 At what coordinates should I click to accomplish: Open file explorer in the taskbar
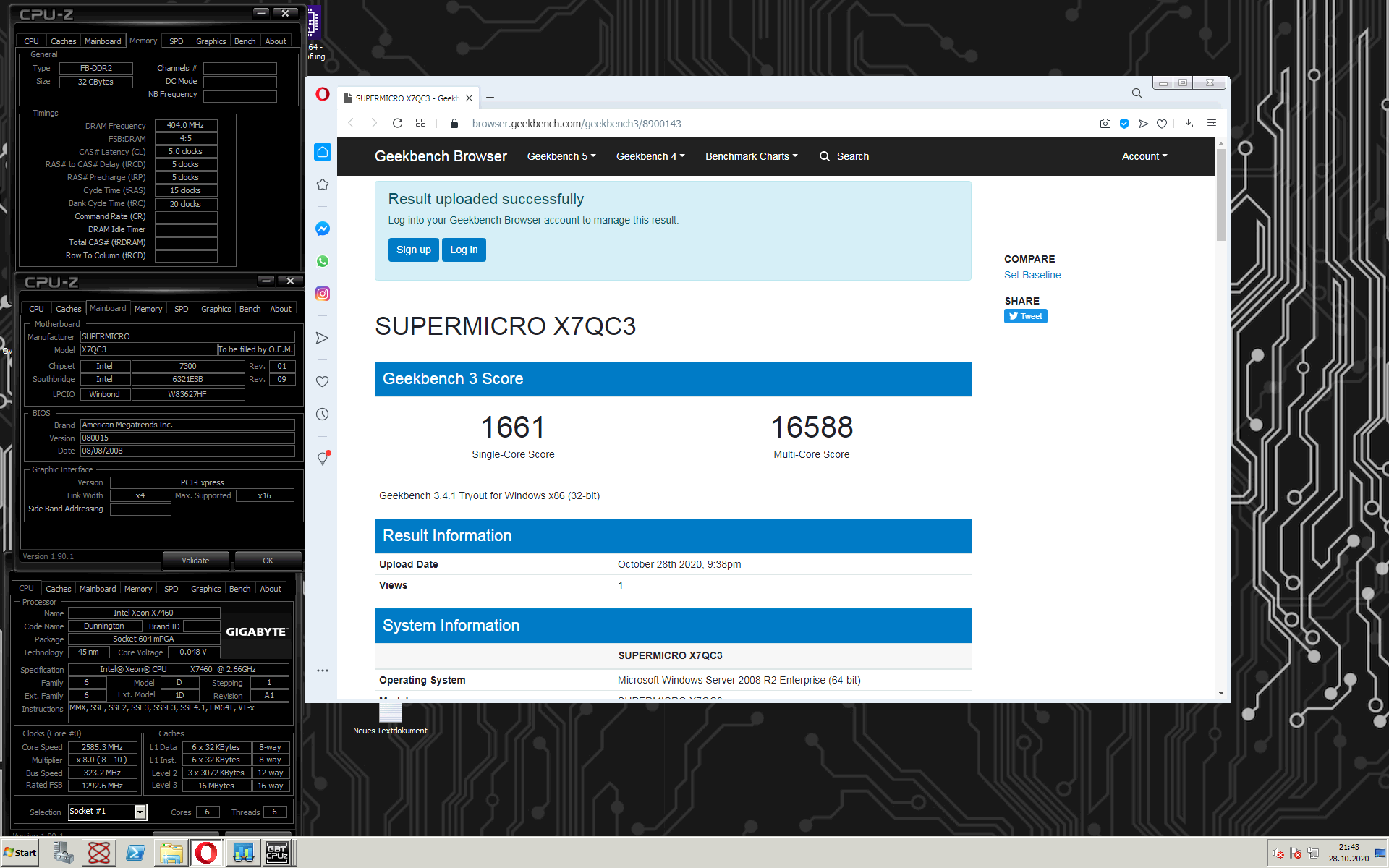coord(171,853)
